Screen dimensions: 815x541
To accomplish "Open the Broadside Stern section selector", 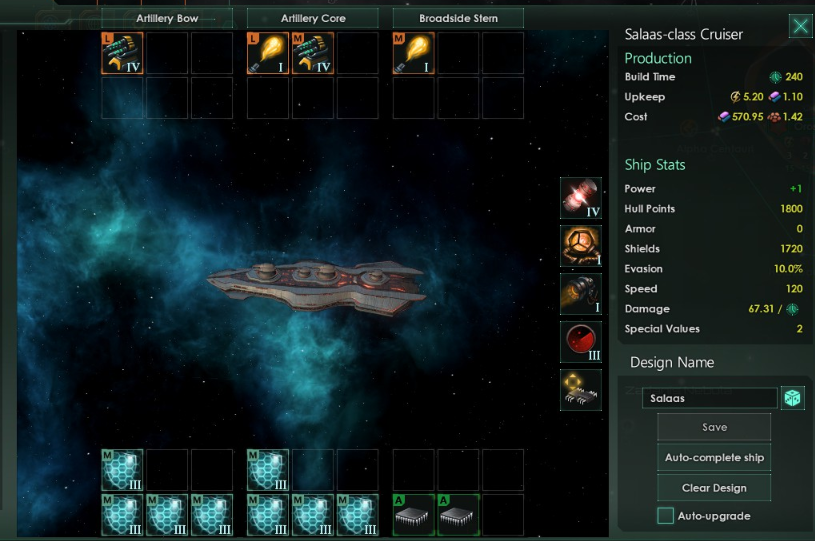I will pos(458,18).
